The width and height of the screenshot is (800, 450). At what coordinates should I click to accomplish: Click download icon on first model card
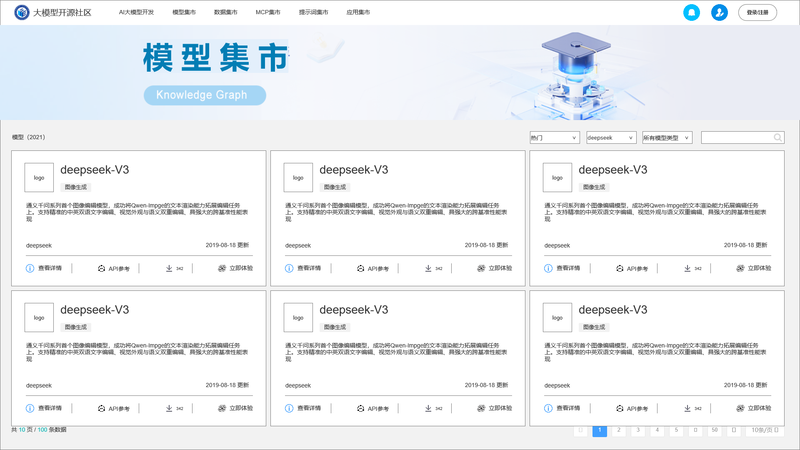(x=169, y=268)
